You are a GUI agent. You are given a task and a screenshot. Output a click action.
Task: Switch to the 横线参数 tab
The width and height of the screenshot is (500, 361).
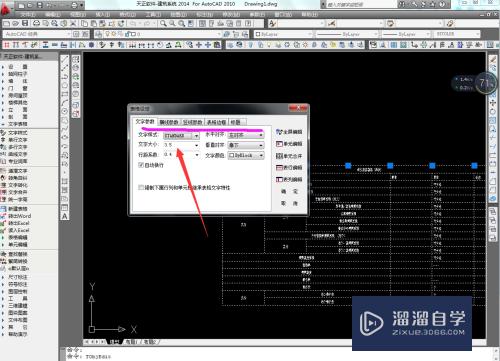[169, 122]
